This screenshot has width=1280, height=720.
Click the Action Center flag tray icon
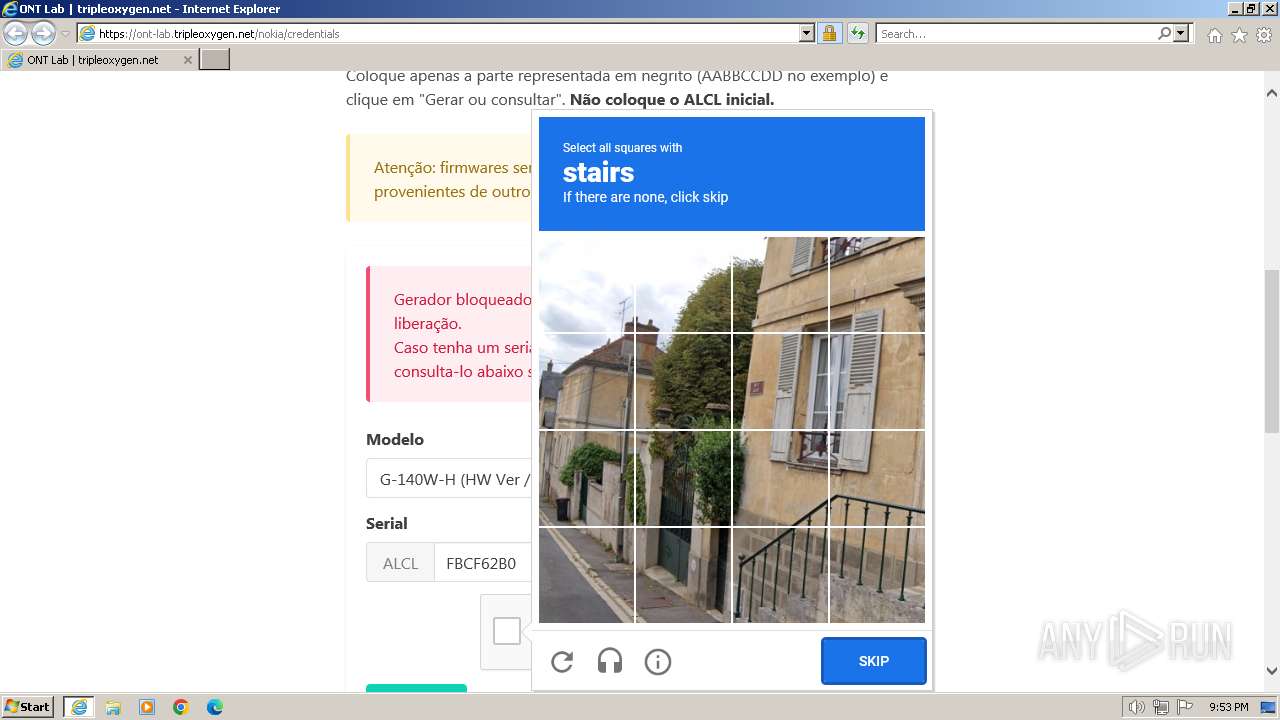(x=1185, y=707)
